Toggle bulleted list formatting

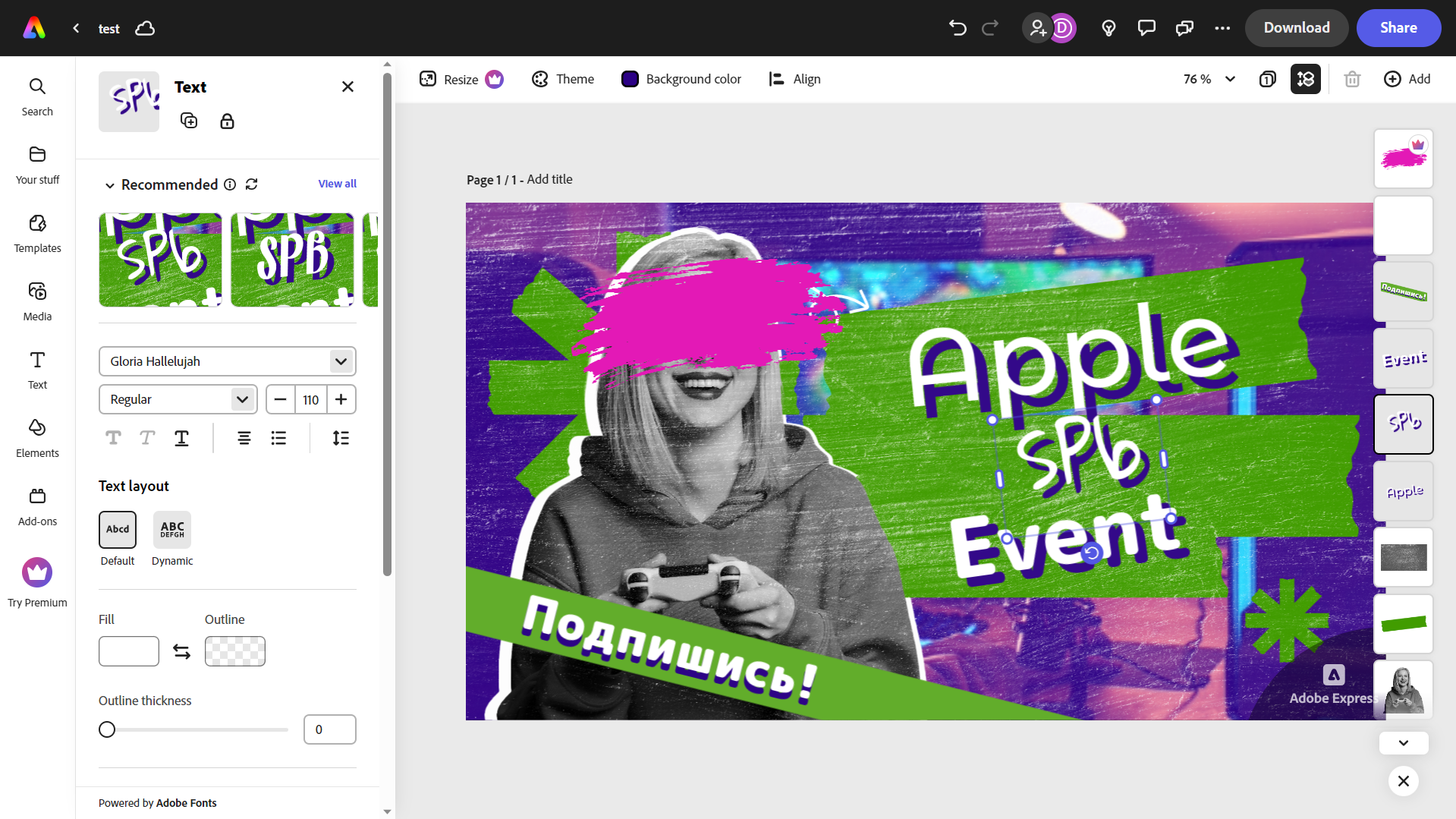[x=278, y=438]
